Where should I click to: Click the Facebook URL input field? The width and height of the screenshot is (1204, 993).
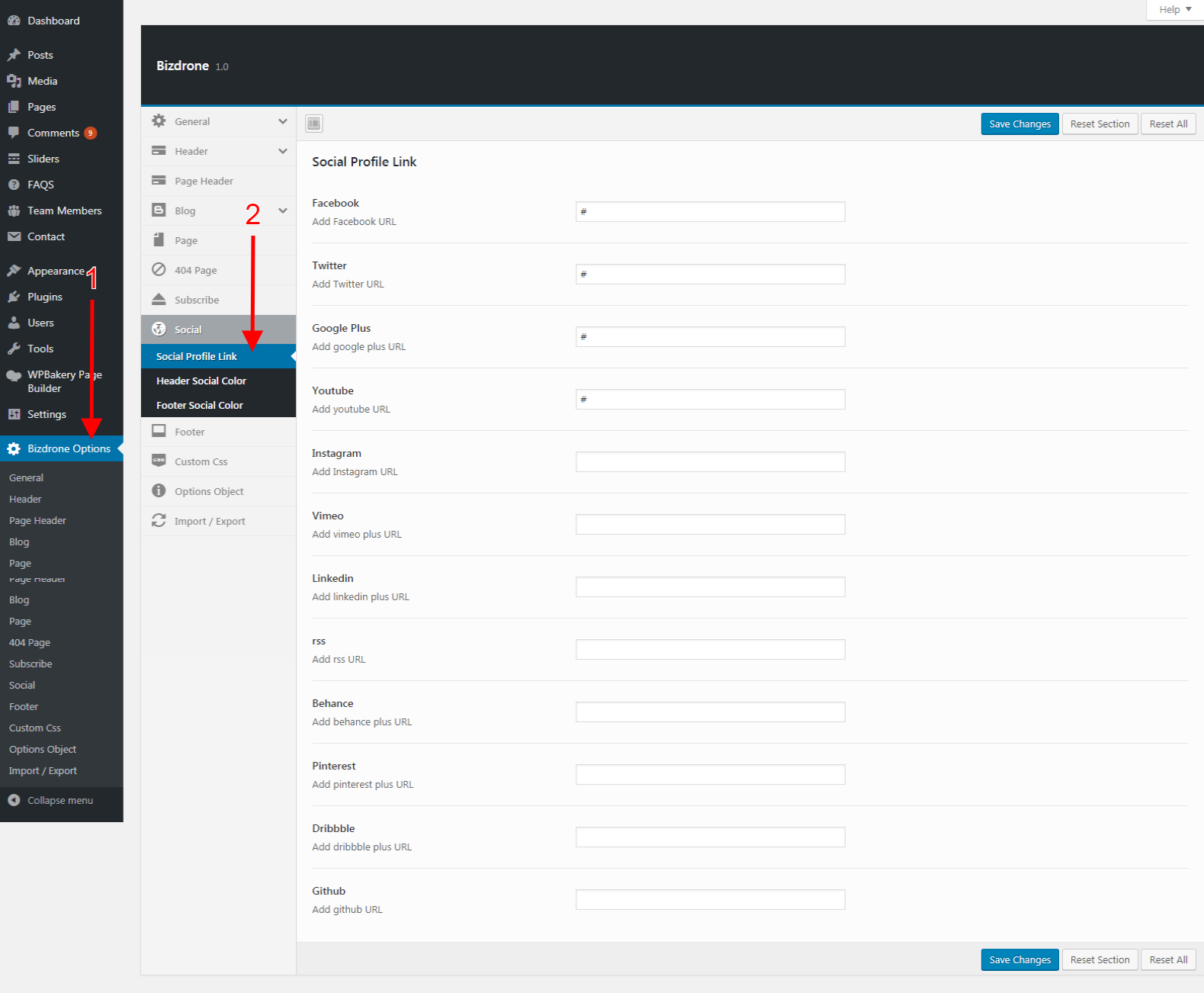tap(710, 211)
